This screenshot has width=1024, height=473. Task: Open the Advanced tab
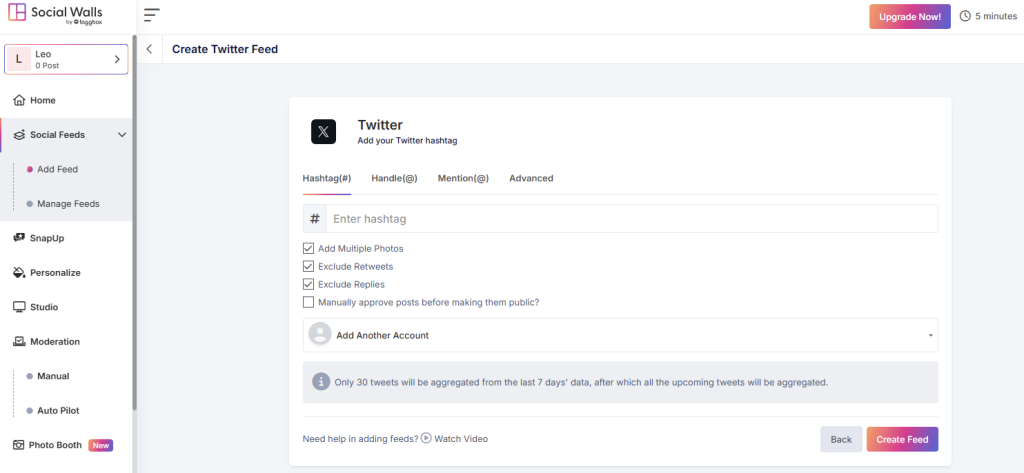(531, 178)
